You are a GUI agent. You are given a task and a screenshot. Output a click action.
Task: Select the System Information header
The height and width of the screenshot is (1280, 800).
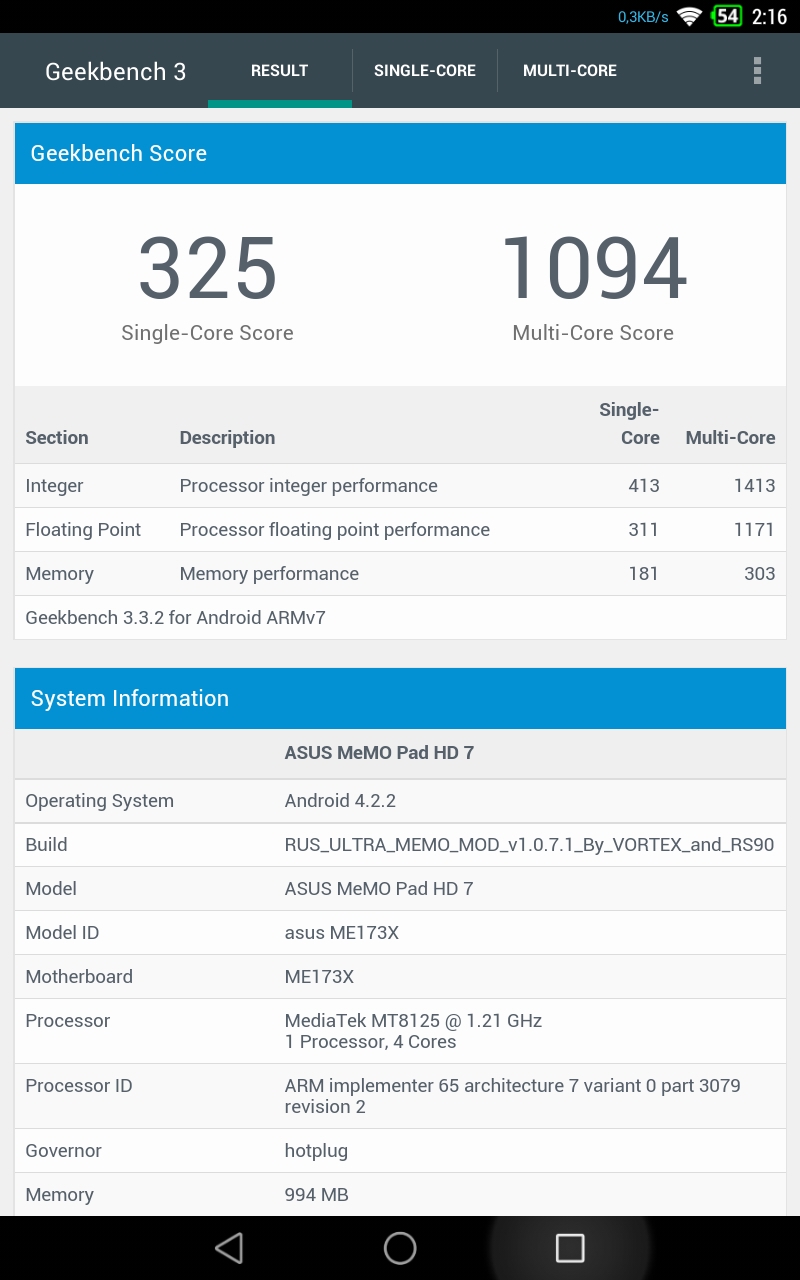pyautogui.click(x=400, y=699)
